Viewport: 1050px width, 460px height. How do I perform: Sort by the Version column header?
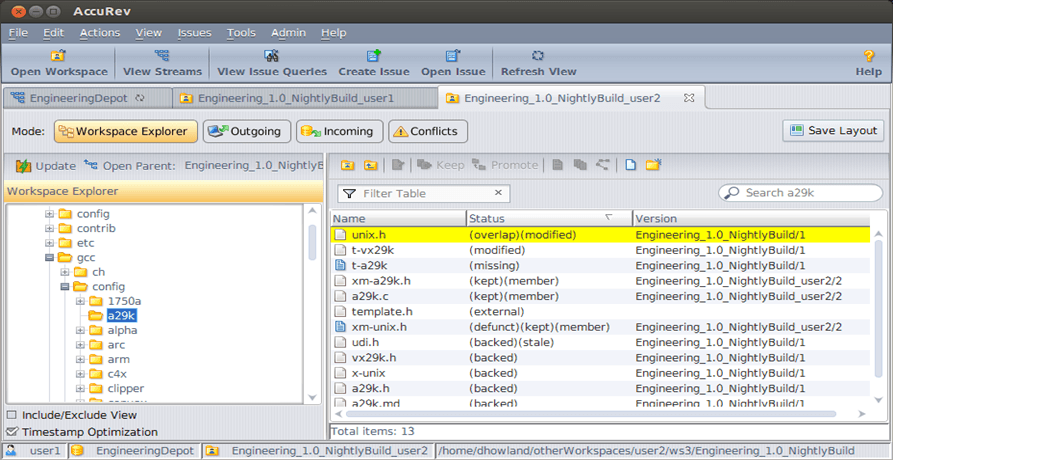point(751,218)
